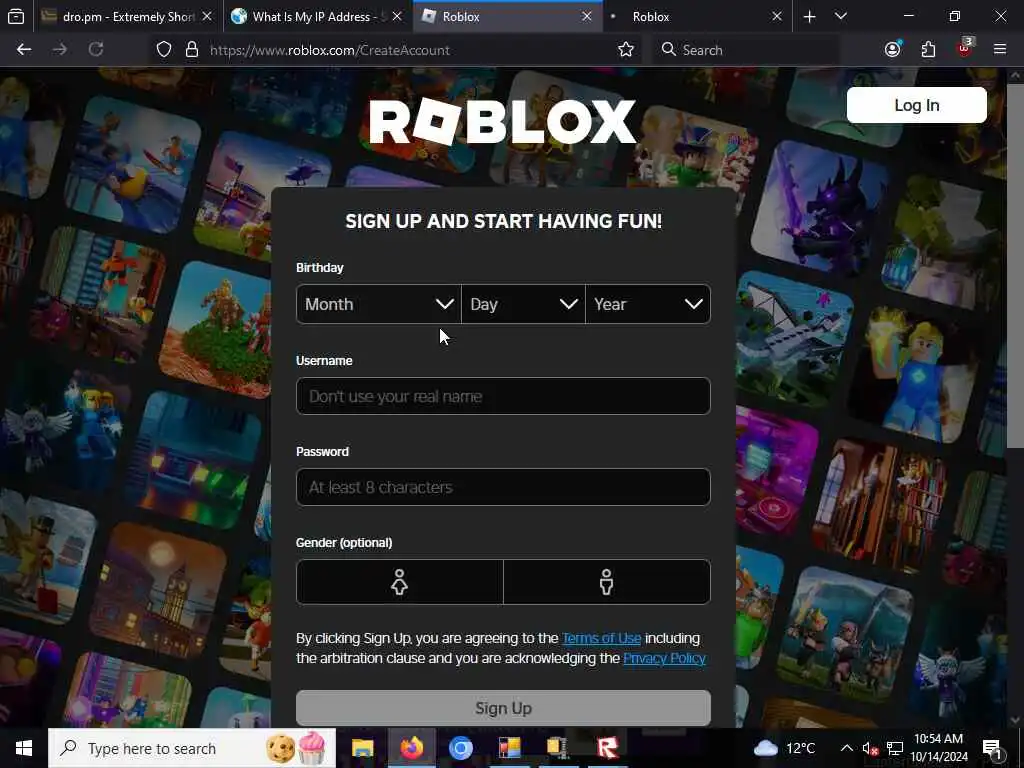This screenshot has height=768, width=1024.
Task: Open the zipped folder taskbar icon
Action: [x=558, y=748]
